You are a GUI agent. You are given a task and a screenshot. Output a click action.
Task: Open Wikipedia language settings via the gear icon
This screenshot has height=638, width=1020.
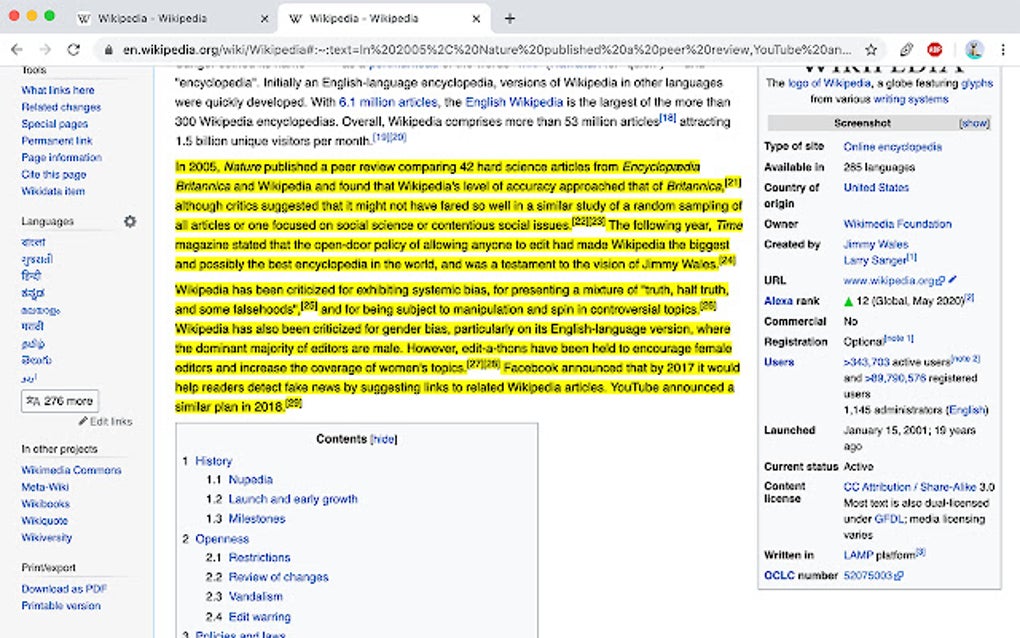[x=130, y=223]
